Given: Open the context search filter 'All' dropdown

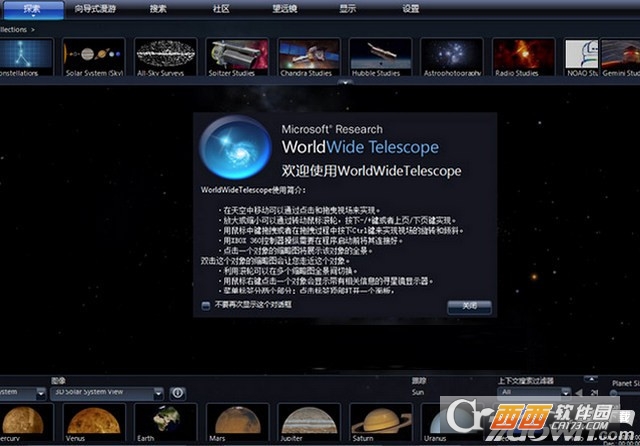Looking at the screenshot, I should click(534, 392).
